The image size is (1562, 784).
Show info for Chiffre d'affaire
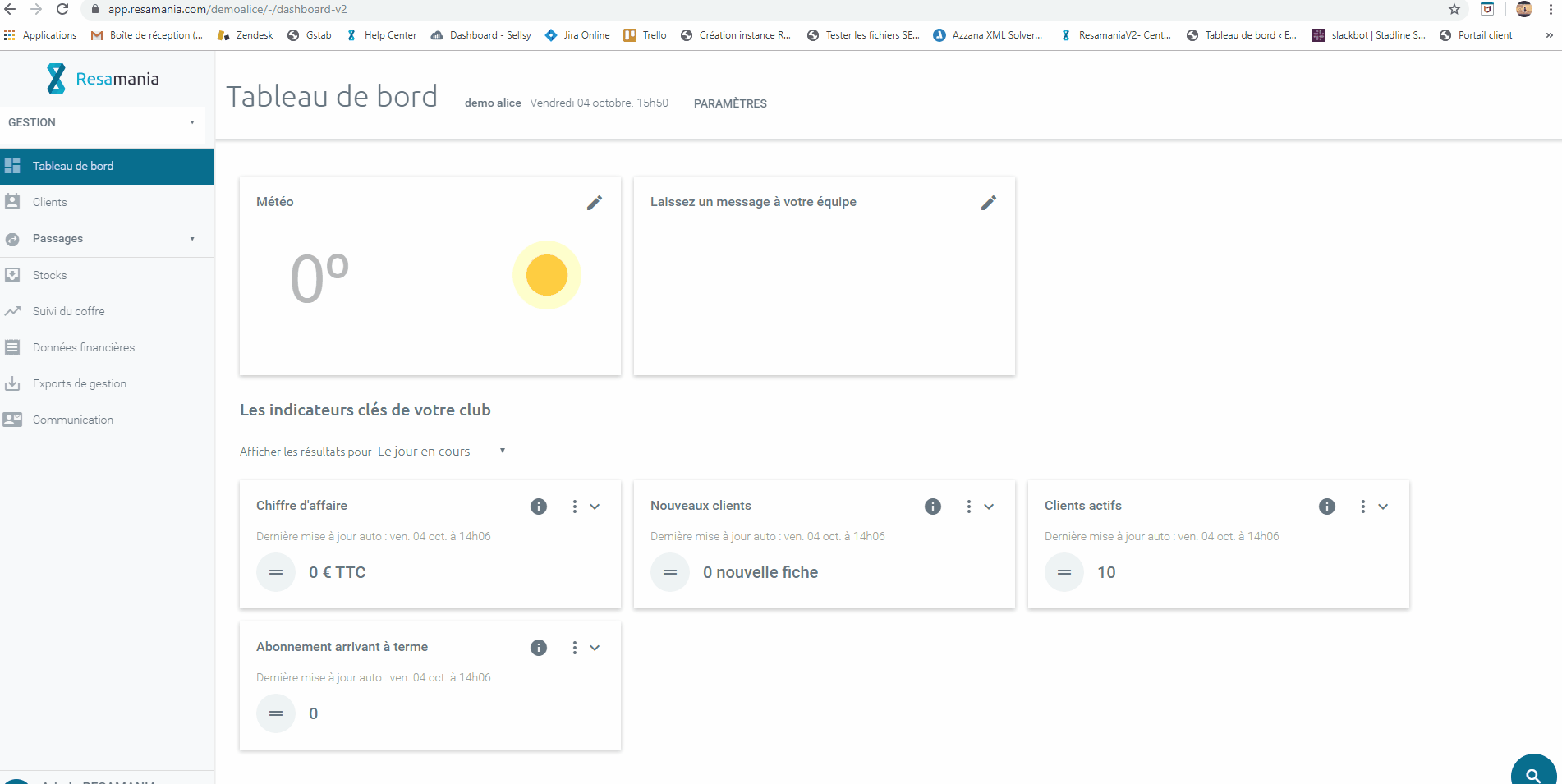pyautogui.click(x=539, y=507)
